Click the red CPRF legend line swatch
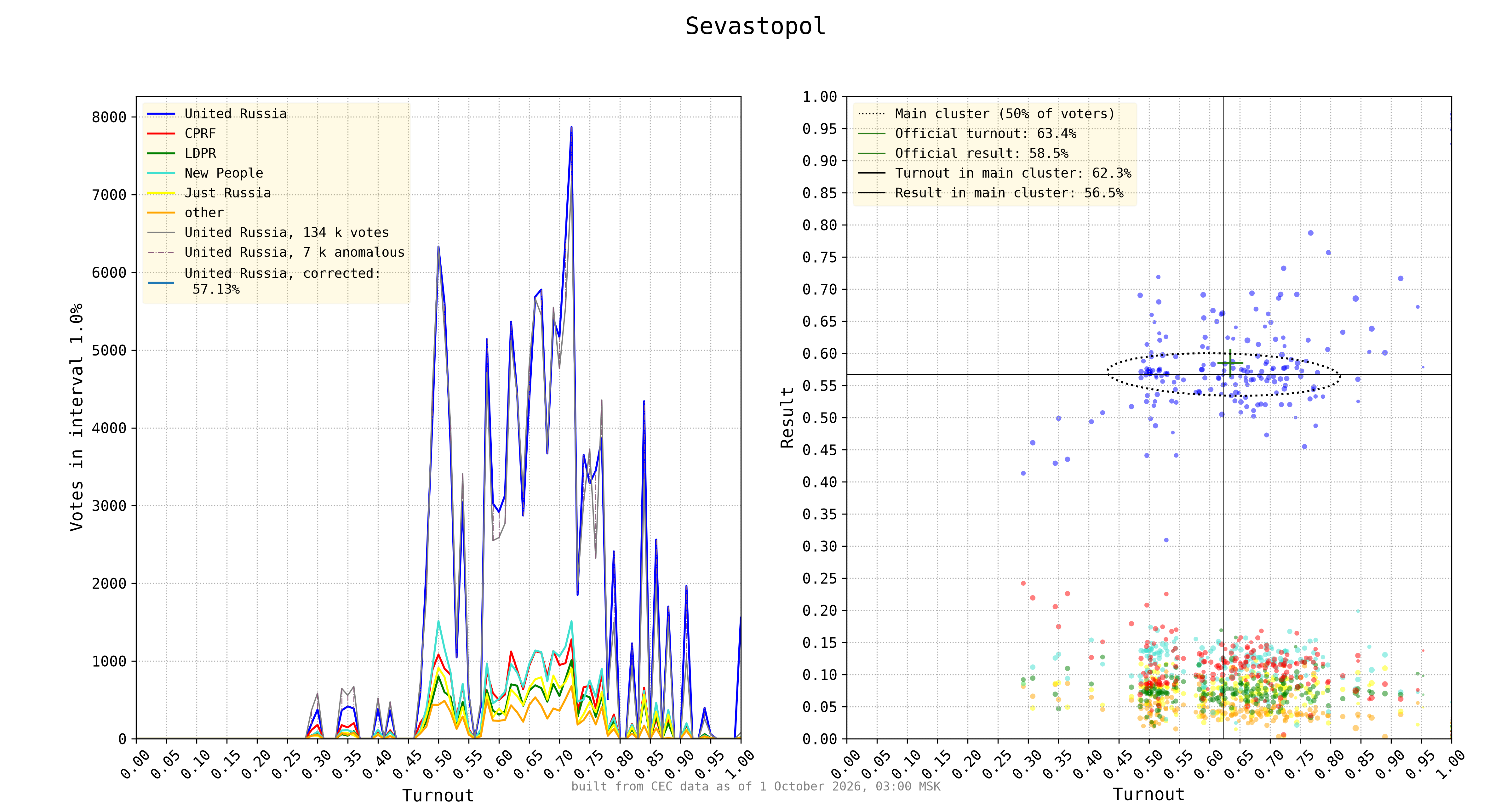1512x803 pixels. [x=161, y=134]
